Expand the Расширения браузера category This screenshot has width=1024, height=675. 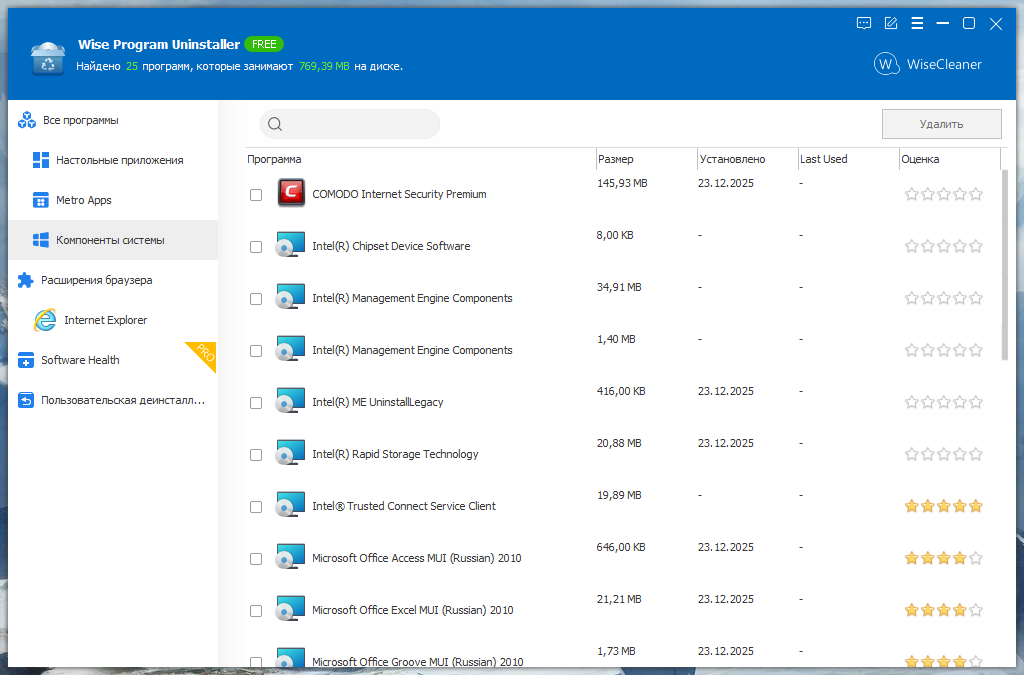(96, 280)
